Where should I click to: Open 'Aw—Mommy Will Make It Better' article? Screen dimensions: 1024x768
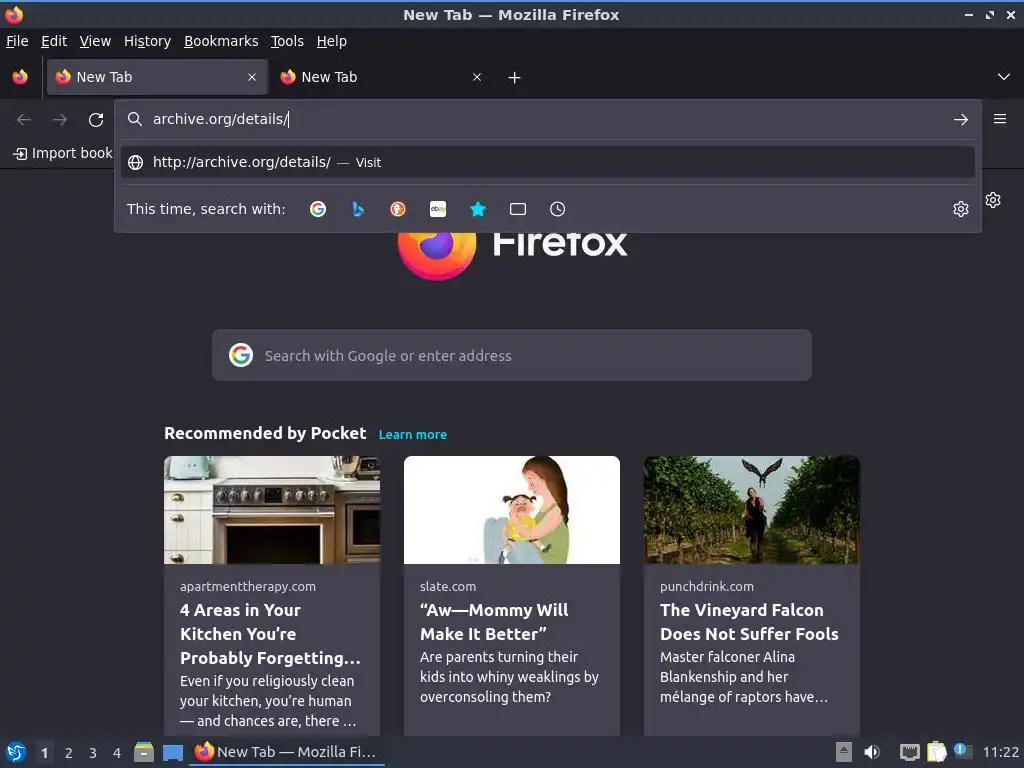pyautogui.click(x=494, y=622)
